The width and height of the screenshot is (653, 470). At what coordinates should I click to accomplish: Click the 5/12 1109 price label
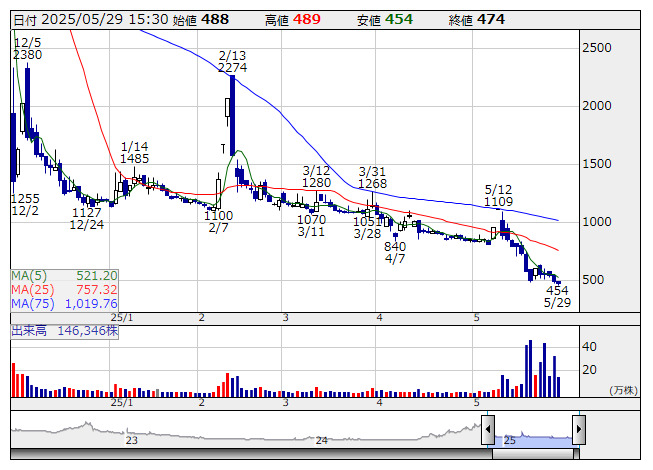[498, 196]
